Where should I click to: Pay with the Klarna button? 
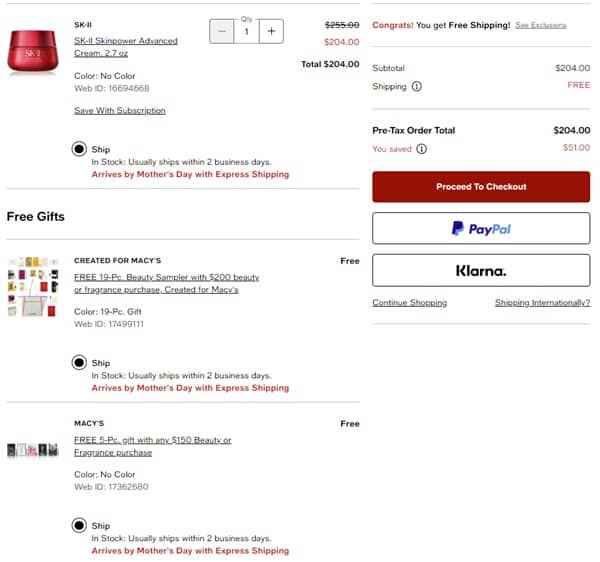coord(481,270)
